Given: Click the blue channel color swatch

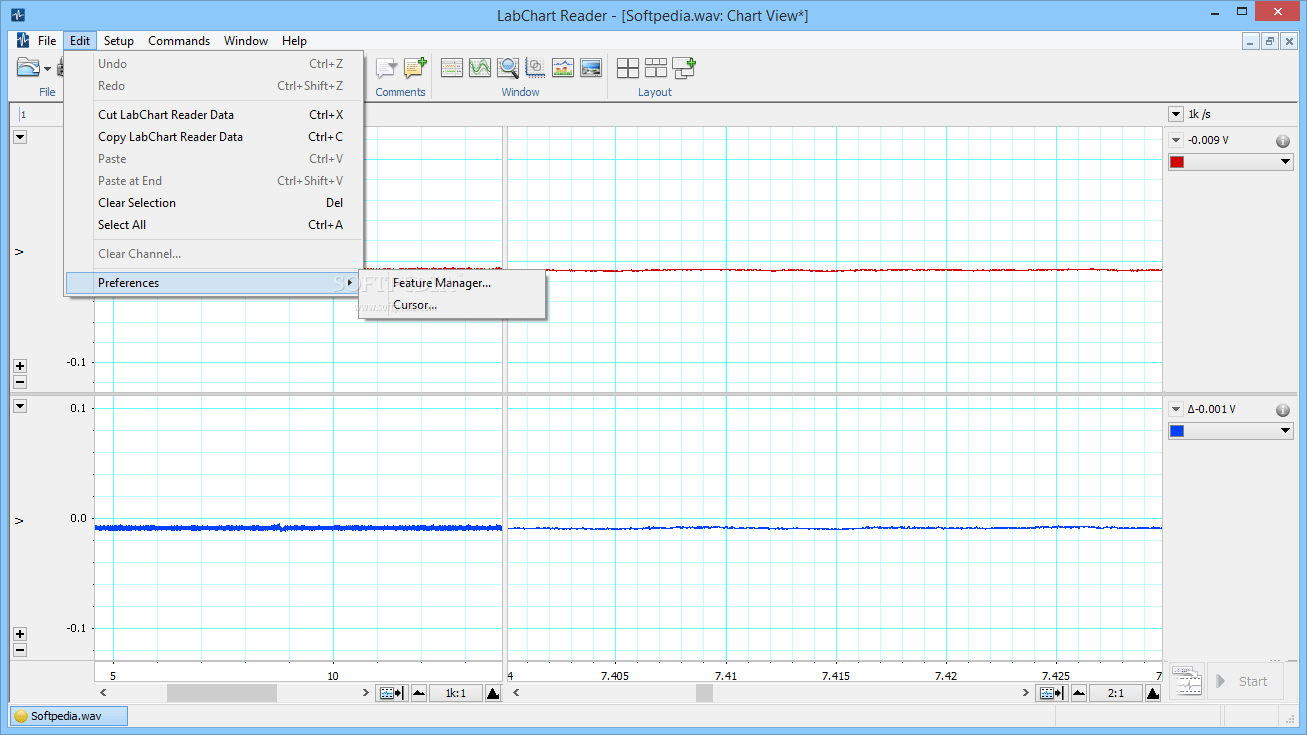Looking at the screenshot, I should click(x=1177, y=431).
